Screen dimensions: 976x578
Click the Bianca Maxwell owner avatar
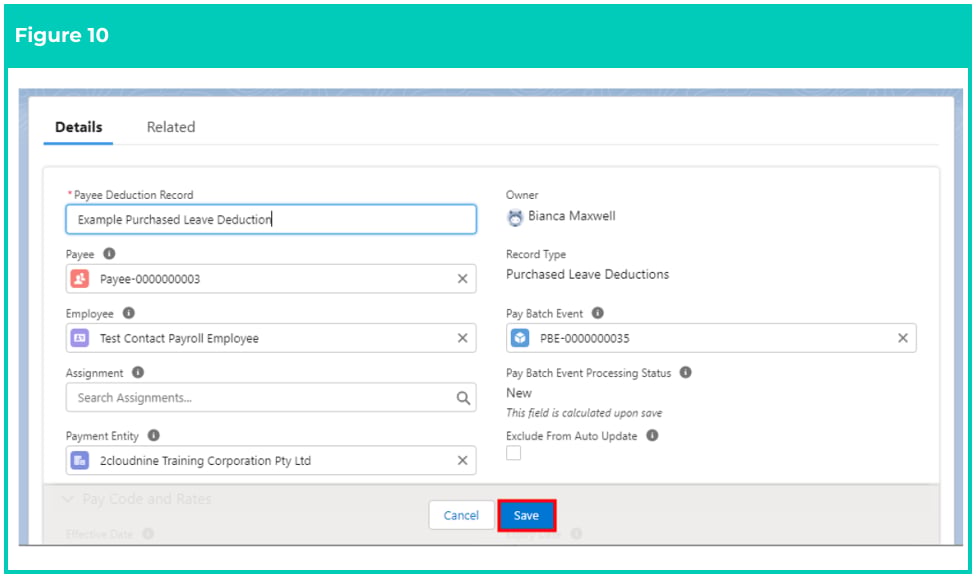click(515, 217)
